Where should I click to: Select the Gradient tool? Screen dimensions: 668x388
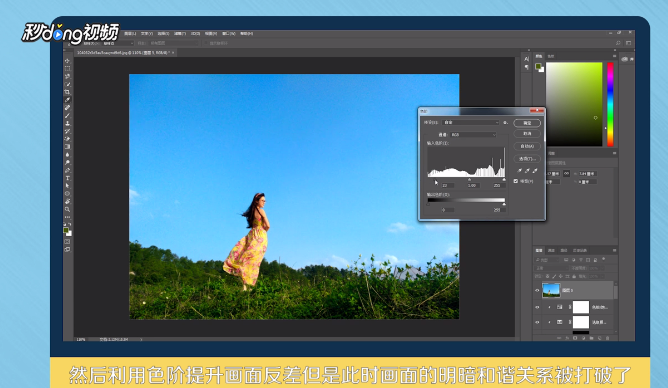[67, 147]
